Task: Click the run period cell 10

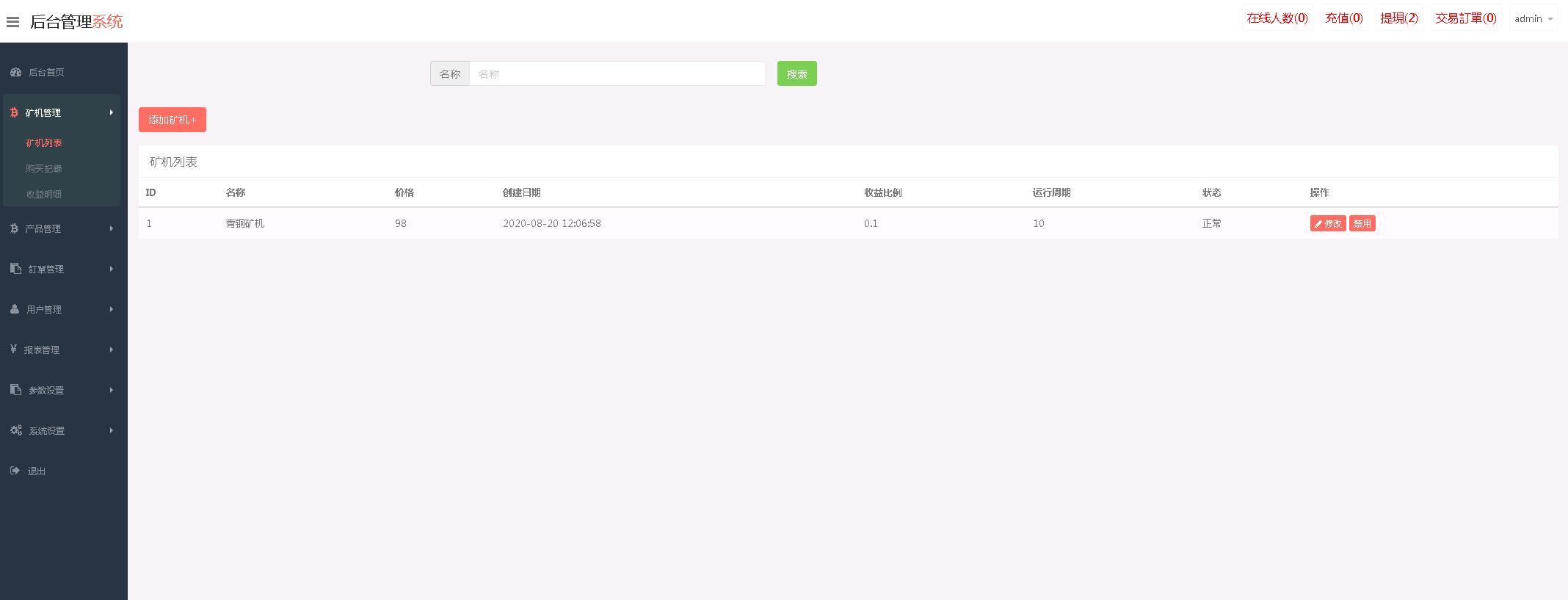Action: 1039,223
